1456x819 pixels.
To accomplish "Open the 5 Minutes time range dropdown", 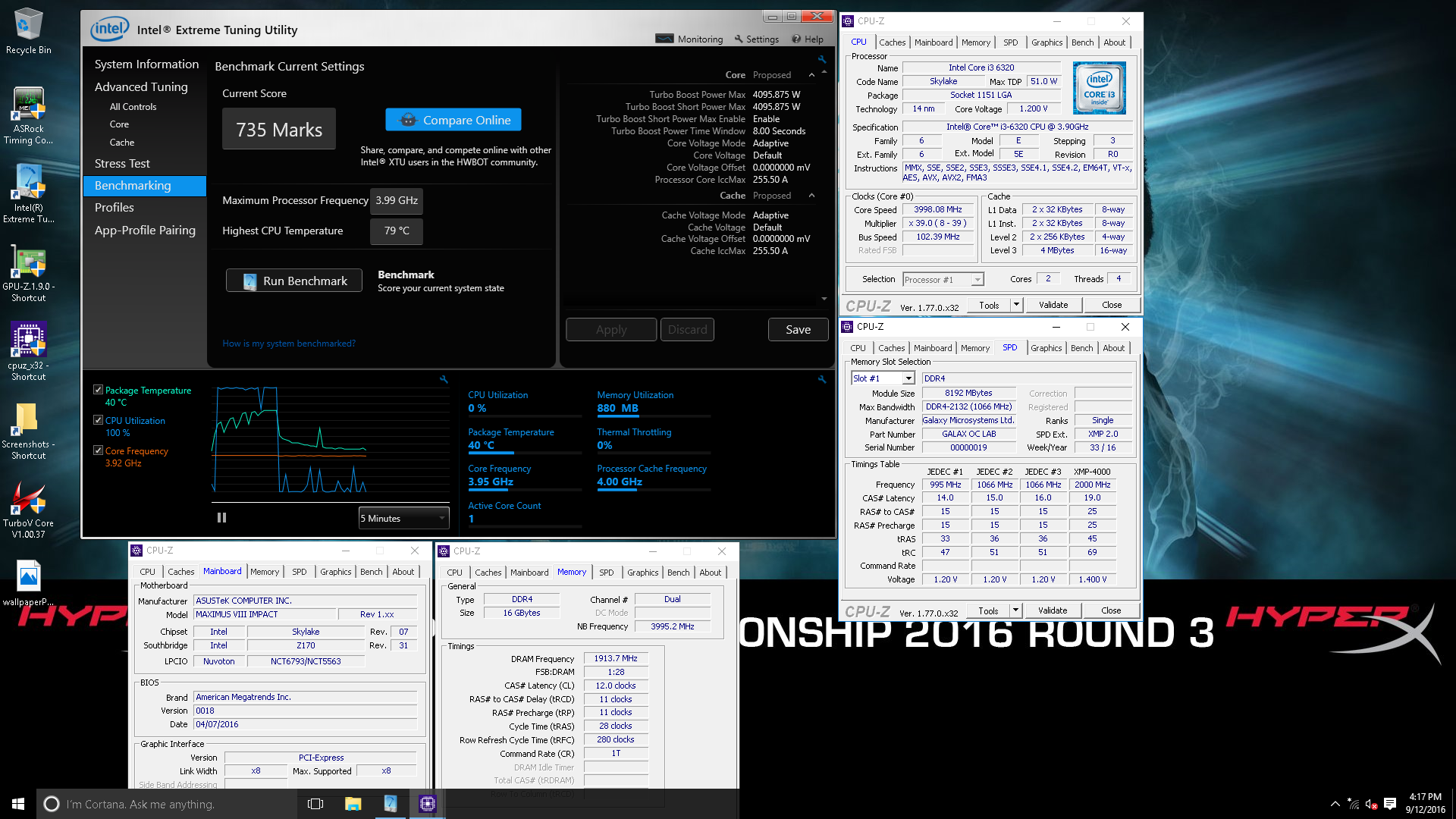I will pos(403,518).
